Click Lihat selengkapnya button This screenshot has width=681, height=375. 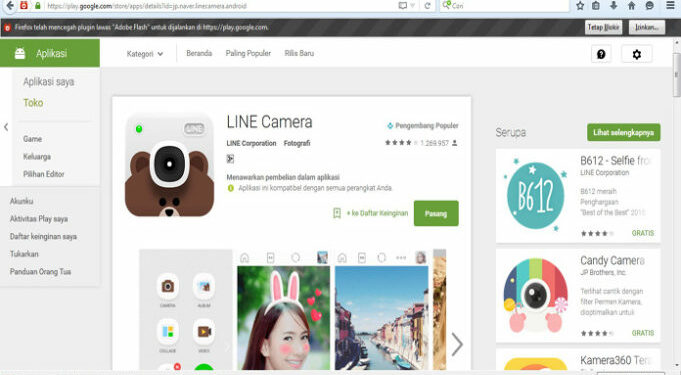pos(624,133)
